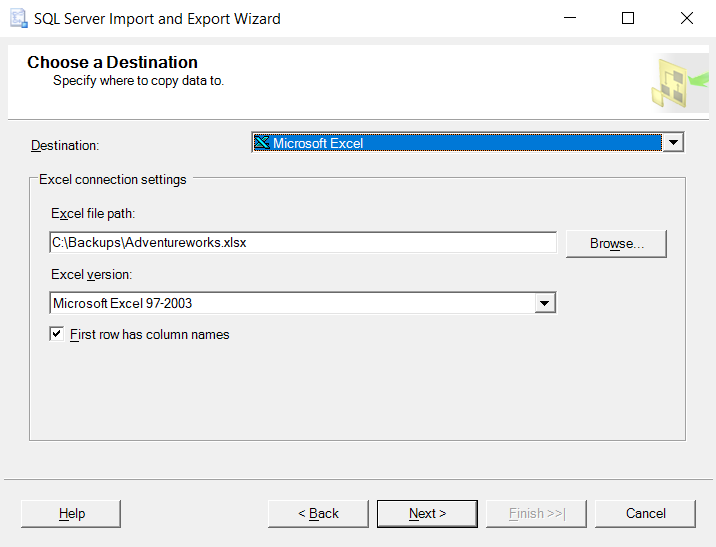716x547 pixels.
Task: Select the Microsoft Excel destination combo box
Action: [468, 142]
